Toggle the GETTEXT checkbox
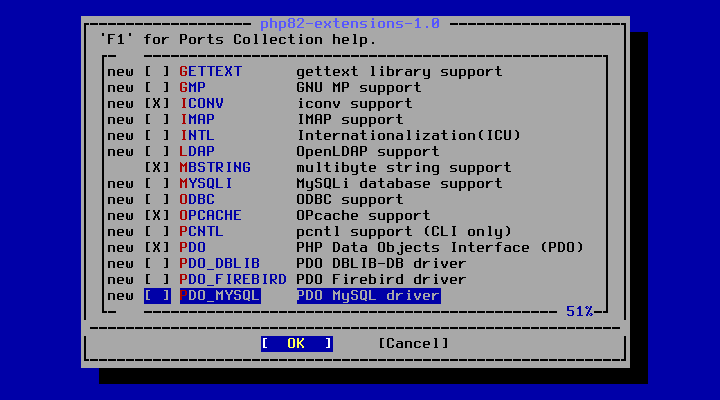Screen dimensions: 720x400 click(x=157, y=72)
